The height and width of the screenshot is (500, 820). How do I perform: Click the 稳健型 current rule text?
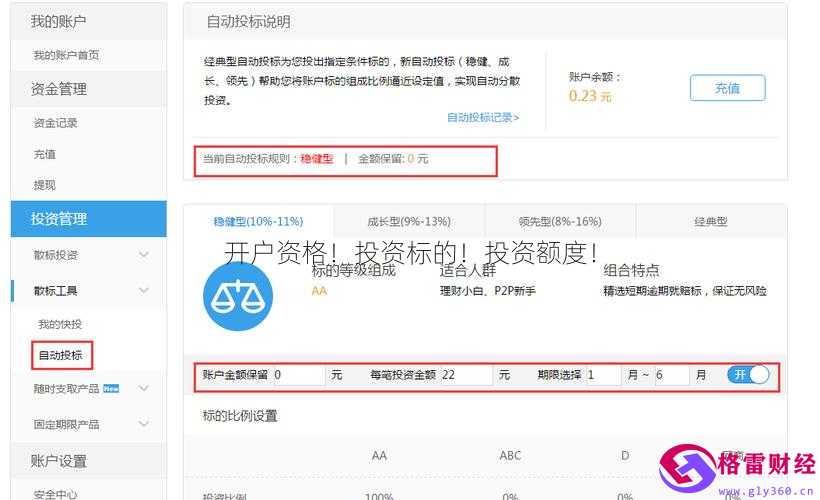click(317, 159)
